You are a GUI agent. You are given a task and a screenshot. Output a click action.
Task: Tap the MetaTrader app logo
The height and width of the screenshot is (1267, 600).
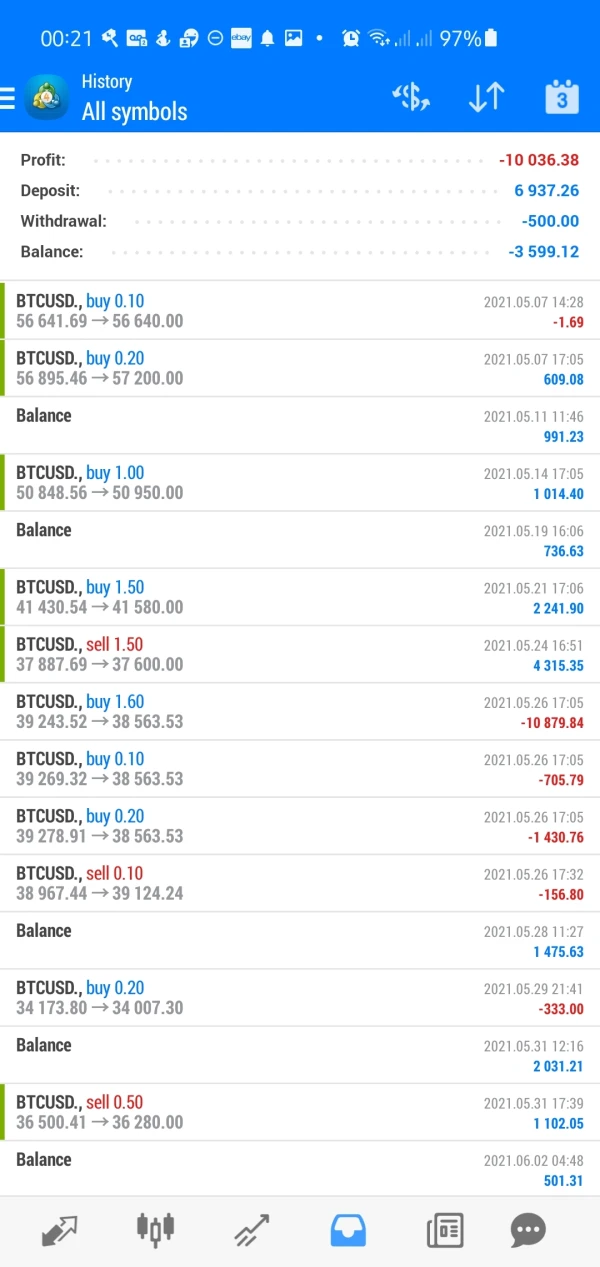pyautogui.click(x=47, y=97)
